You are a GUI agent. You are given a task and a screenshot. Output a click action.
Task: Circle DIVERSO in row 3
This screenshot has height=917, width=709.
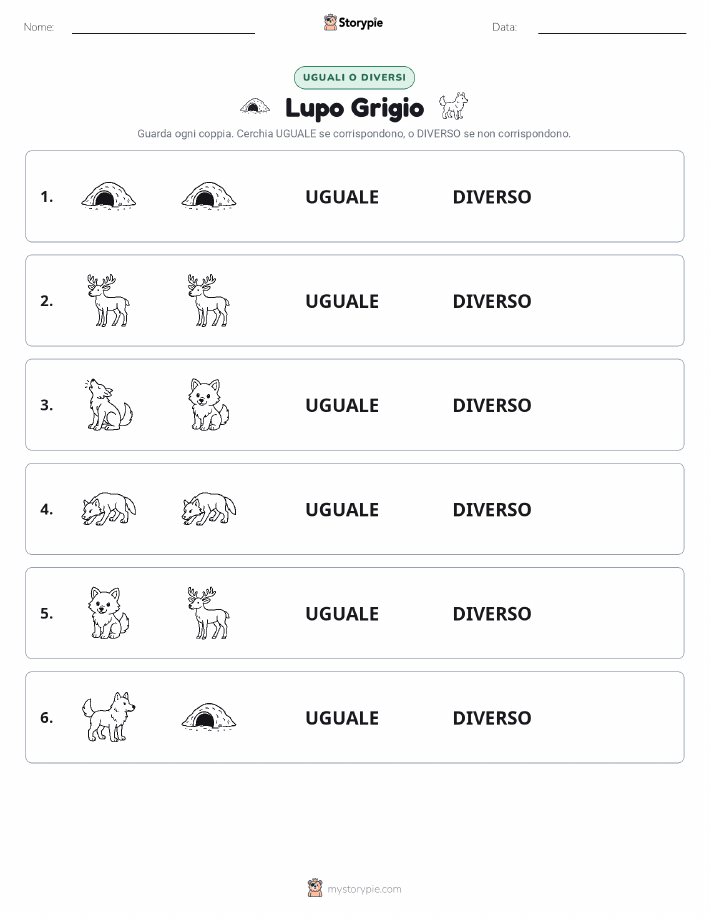coord(492,405)
